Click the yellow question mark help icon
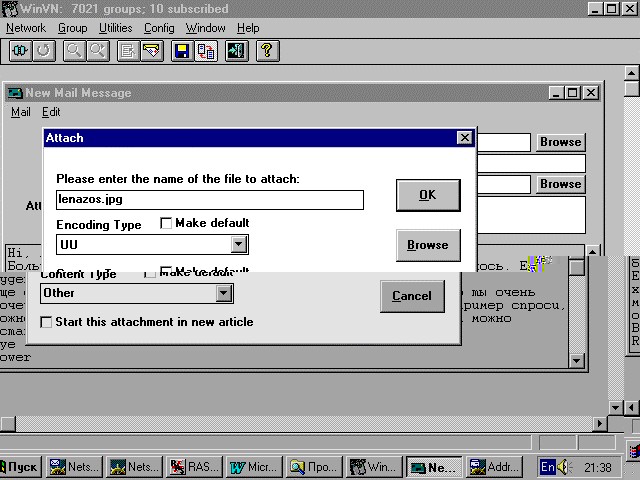The image size is (640, 480). [266, 50]
